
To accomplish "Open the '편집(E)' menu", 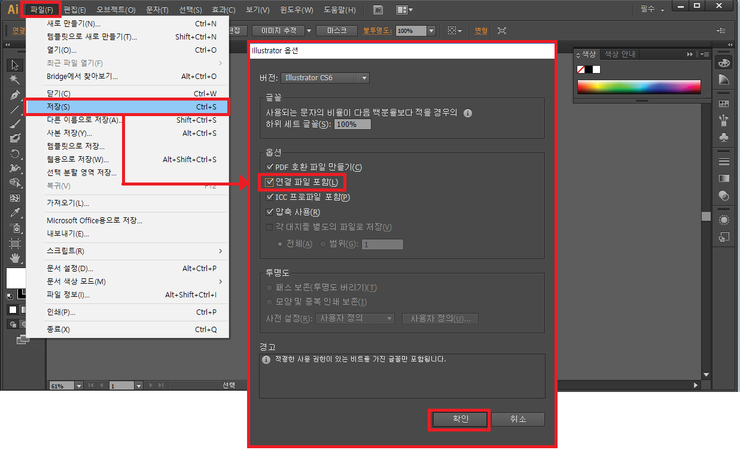I will (x=76, y=9).
